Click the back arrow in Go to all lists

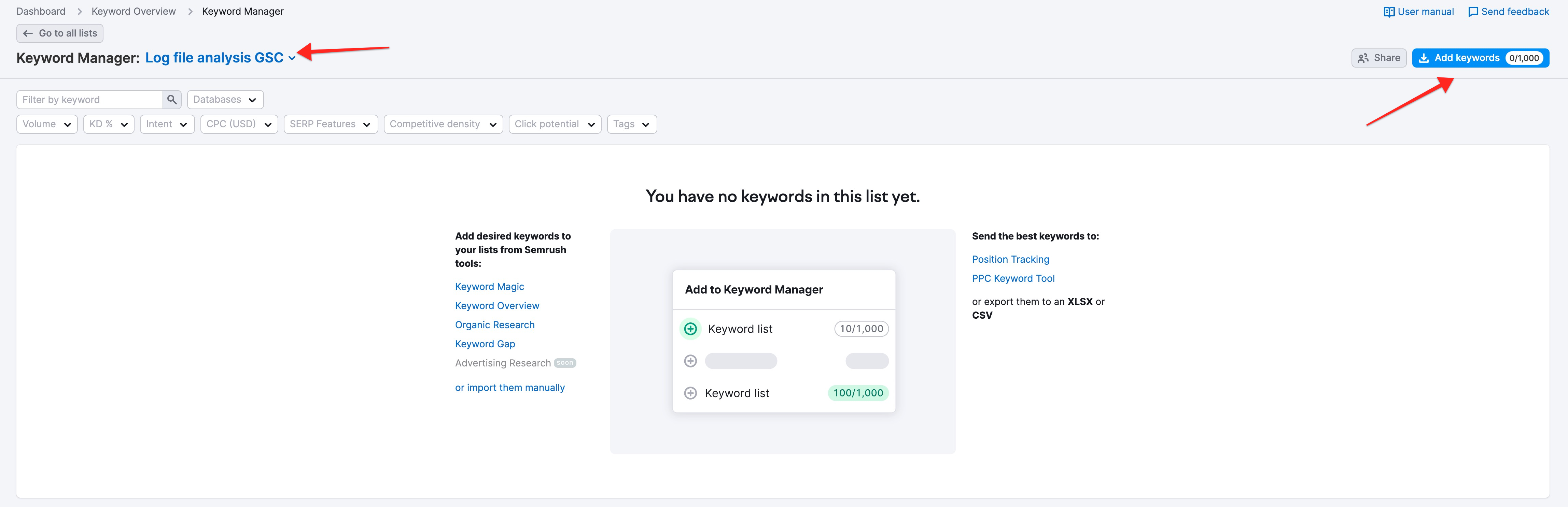(x=28, y=33)
